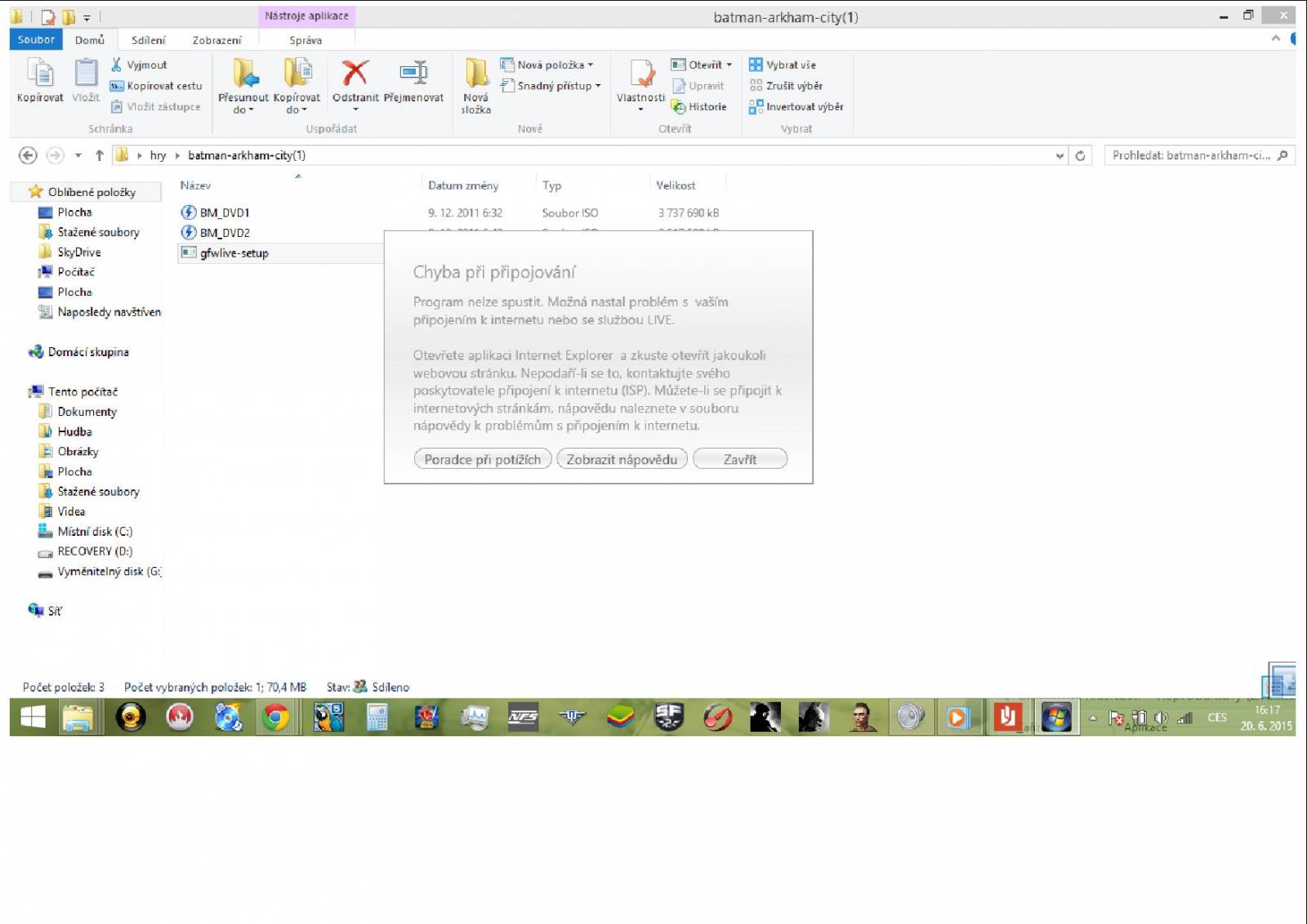The height and width of the screenshot is (924, 1307).
Task: Click the Windows Start button on the taskbar
Action: point(33,717)
